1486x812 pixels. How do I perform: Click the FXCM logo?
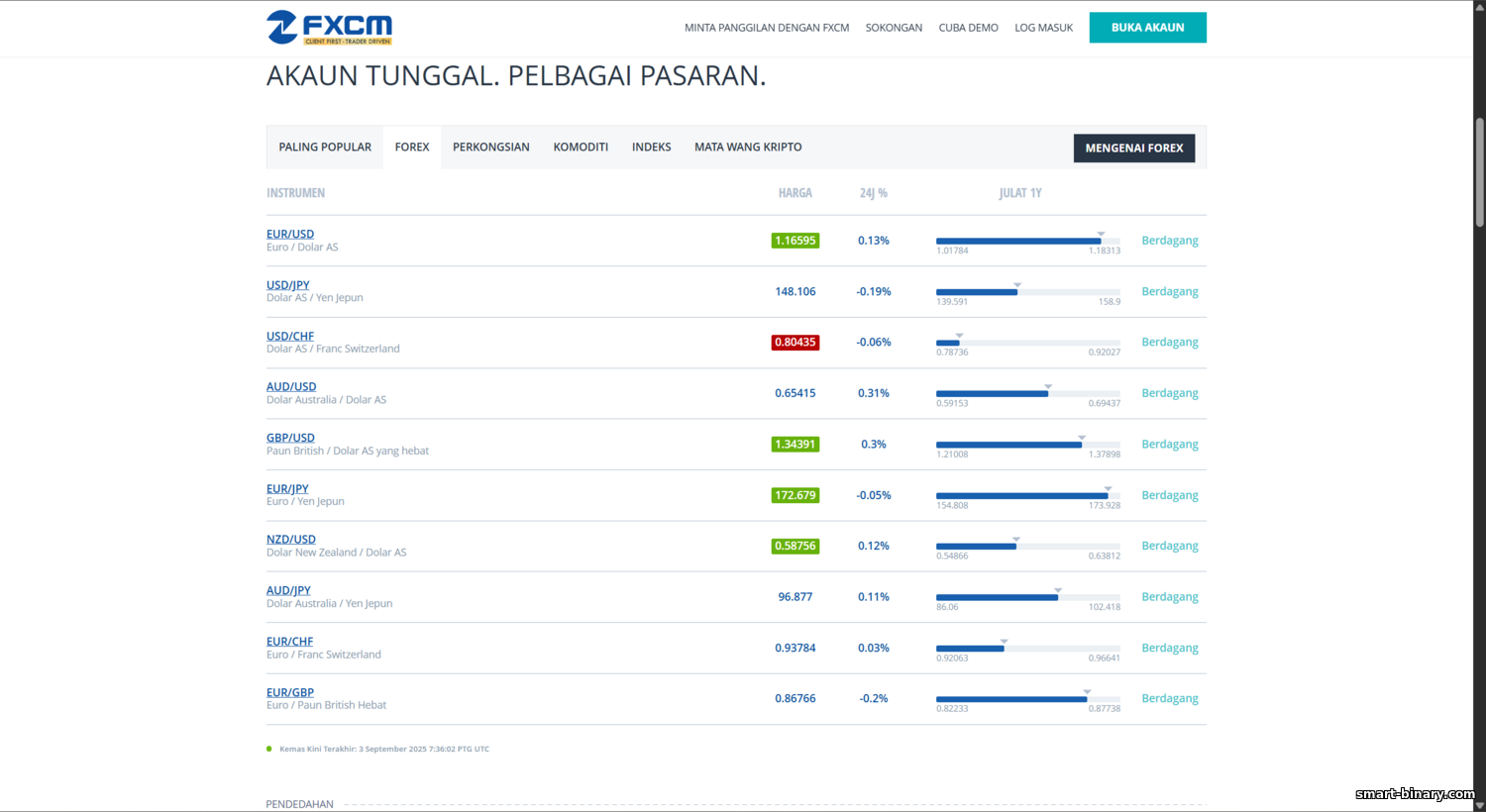[x=329, y=28]
